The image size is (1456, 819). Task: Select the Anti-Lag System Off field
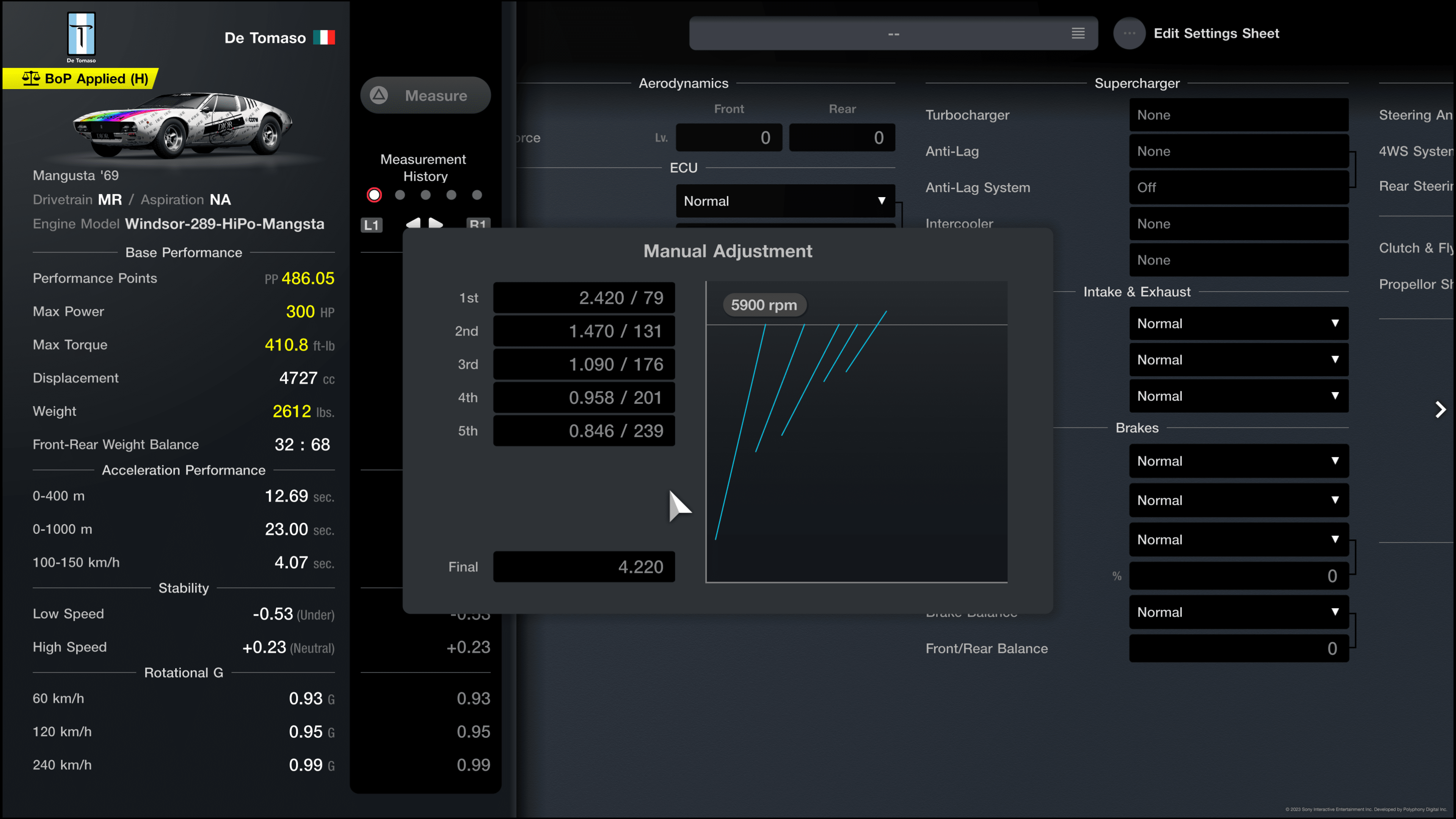click(x=1239, y=187)
